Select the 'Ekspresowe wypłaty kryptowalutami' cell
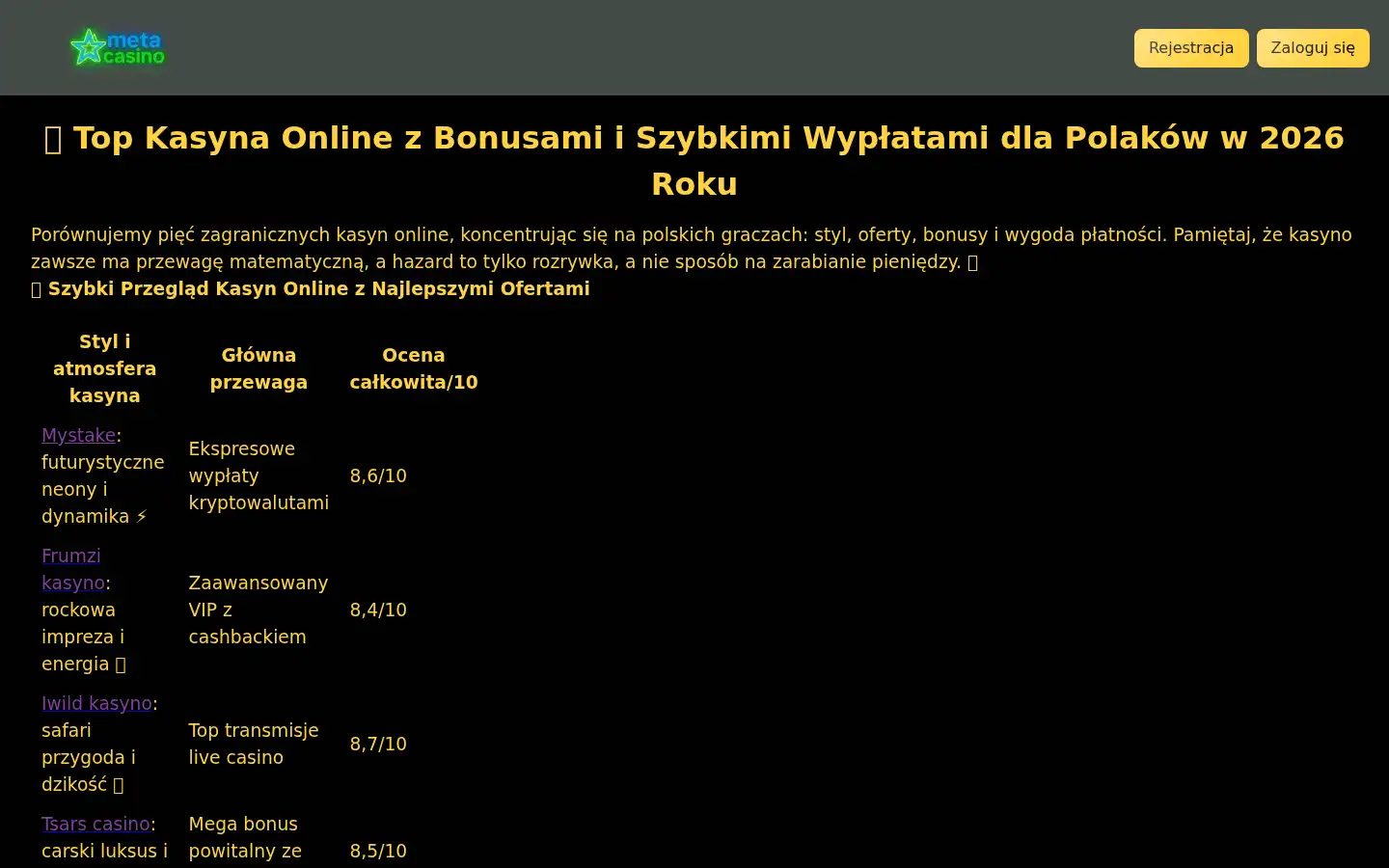 point(259,475)
